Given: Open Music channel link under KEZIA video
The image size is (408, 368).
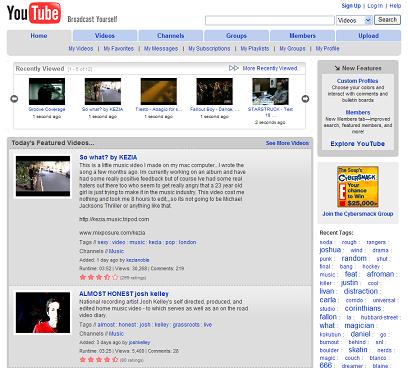Looking at the screenshot, I should point(116,251).
